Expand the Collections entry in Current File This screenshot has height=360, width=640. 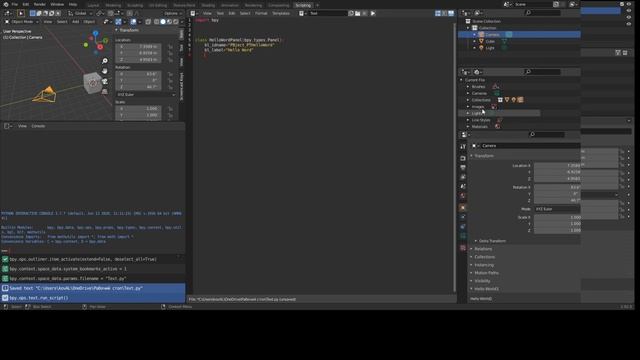(x=468, y=100)
